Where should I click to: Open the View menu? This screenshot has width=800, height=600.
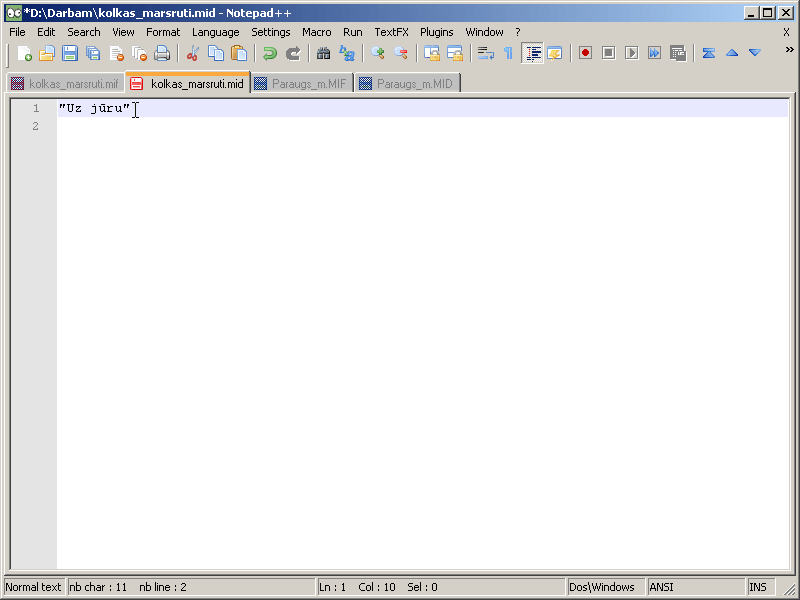click(123, 32)
